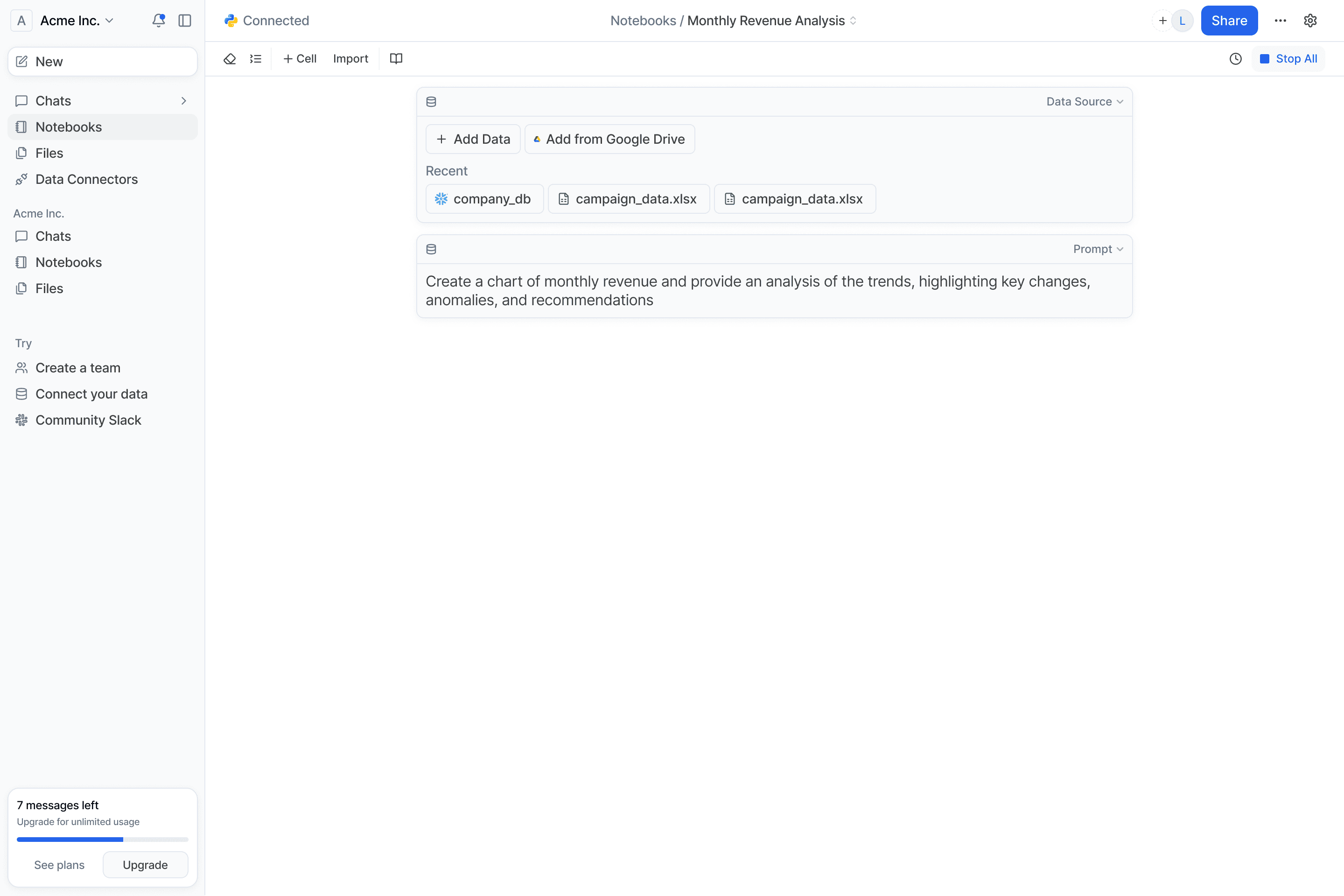
Task: Click the Share button
Action: tap(1229, 21)
